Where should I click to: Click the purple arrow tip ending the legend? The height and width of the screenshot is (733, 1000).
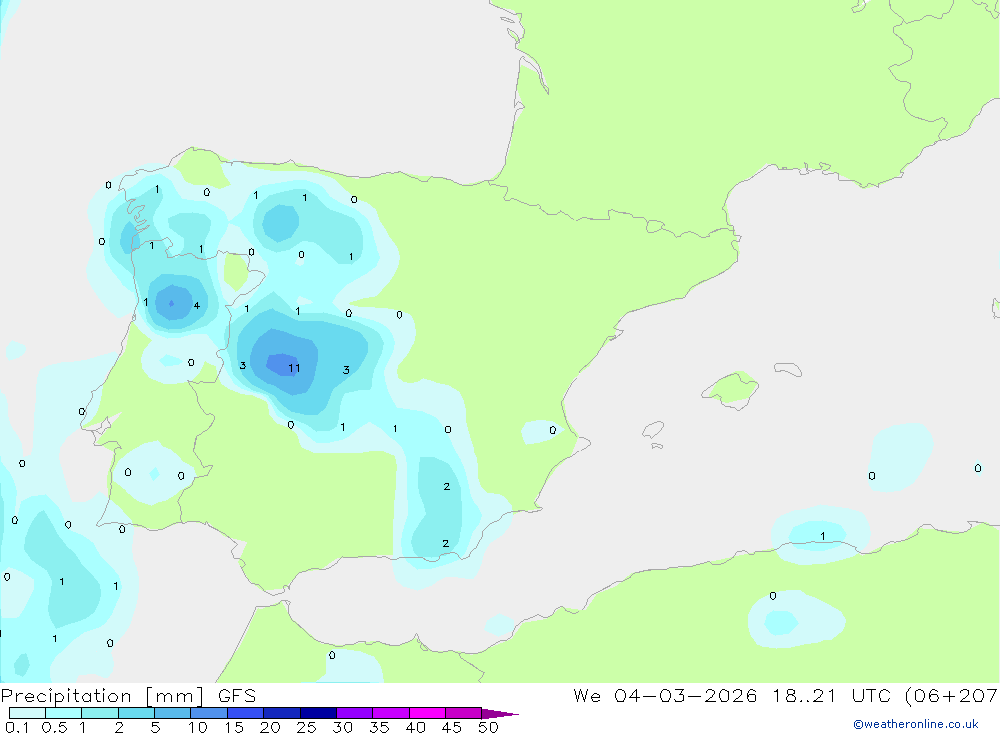pos(500,714)
